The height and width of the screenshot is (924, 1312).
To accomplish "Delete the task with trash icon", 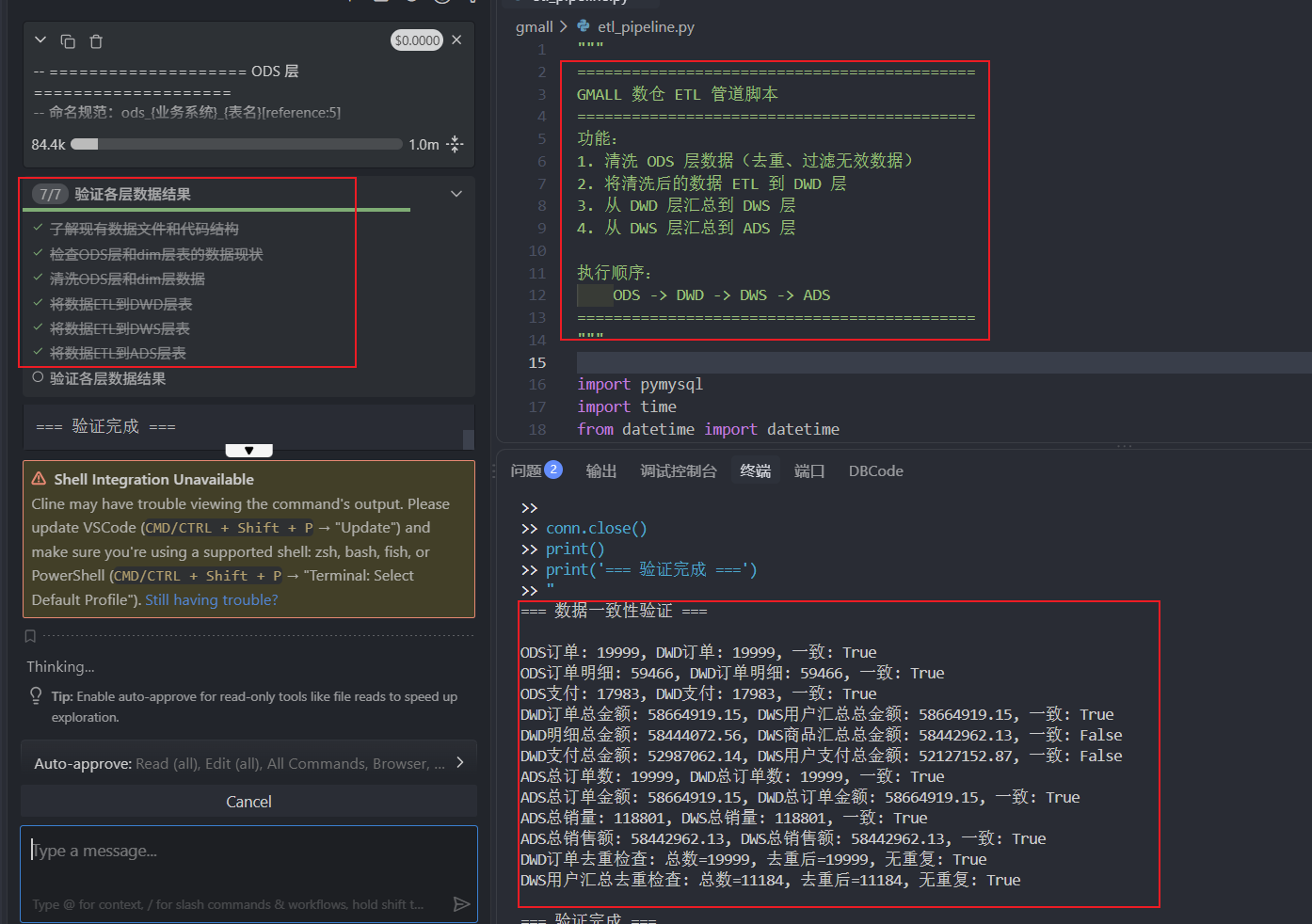I will click(96, 41).
